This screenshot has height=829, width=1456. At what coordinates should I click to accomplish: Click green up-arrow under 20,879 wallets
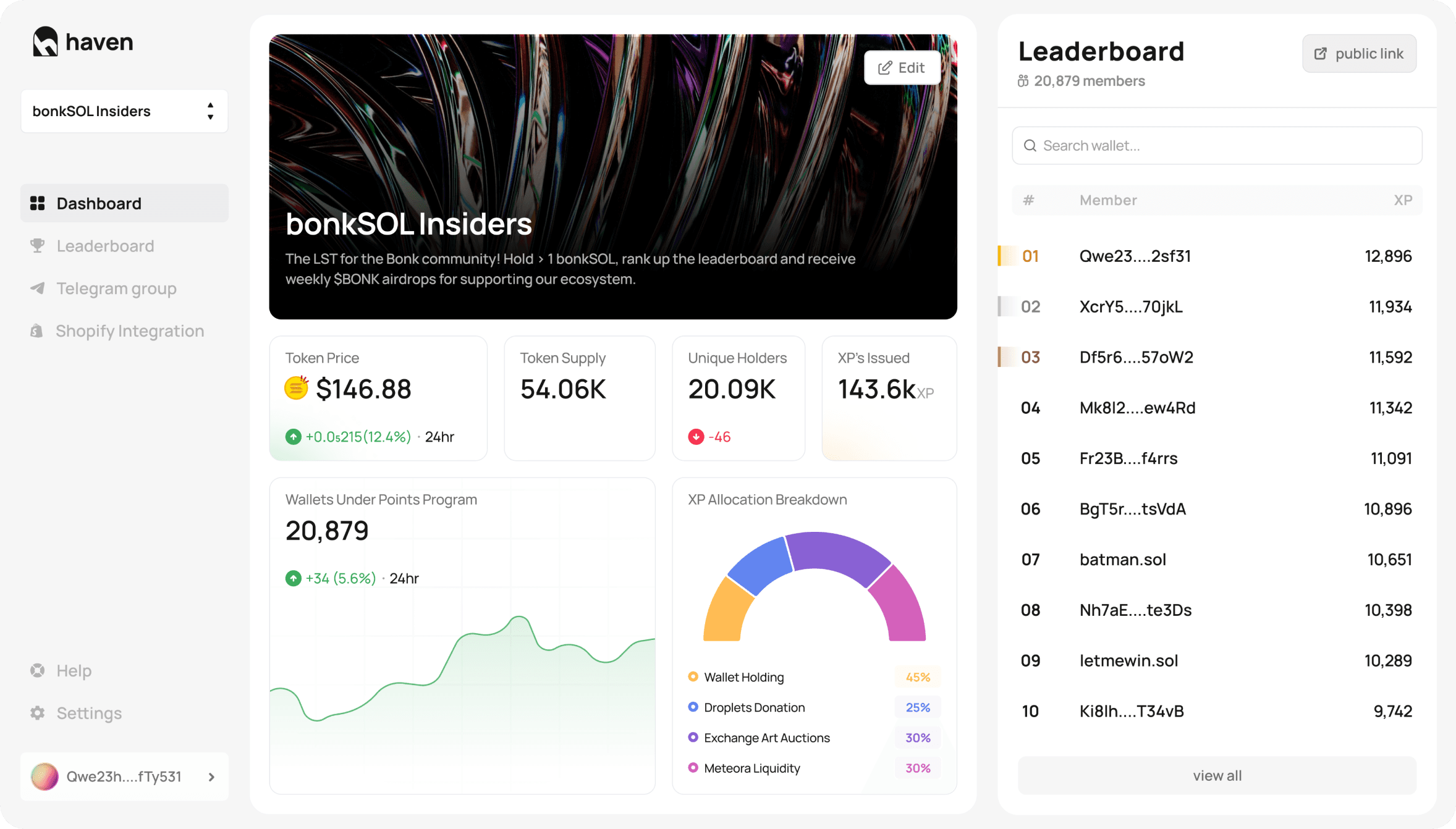(x=294, y=578)
